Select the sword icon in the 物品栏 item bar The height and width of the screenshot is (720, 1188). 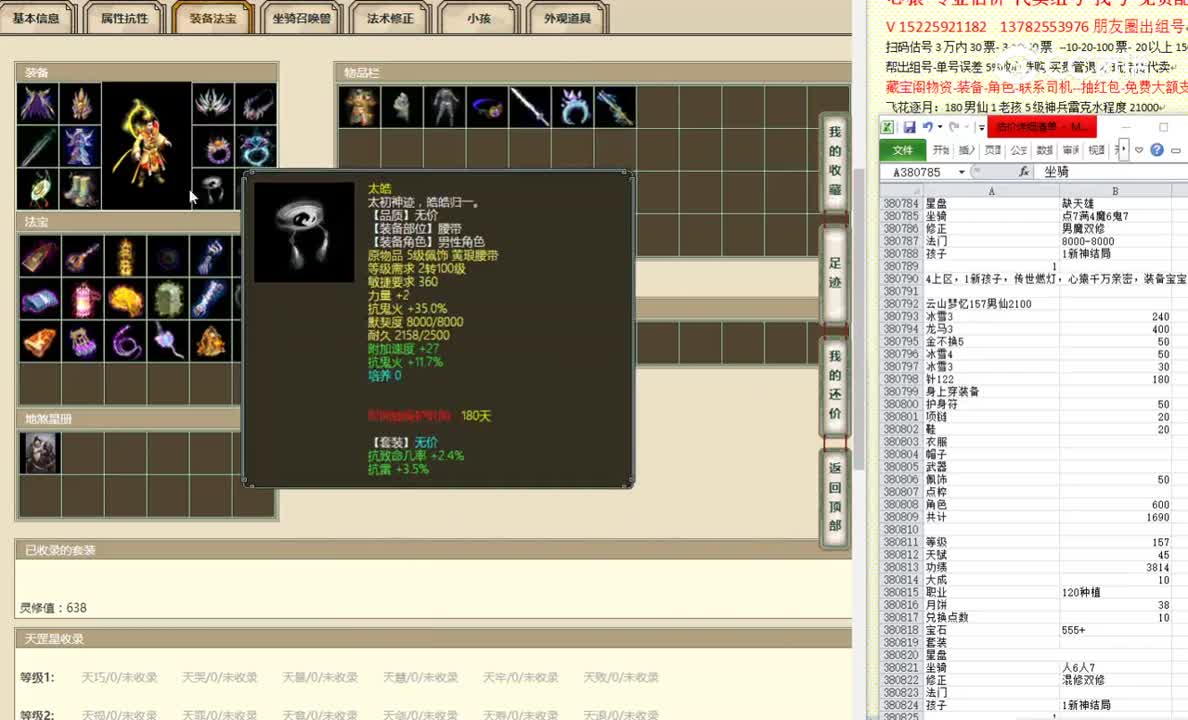click(529, 108)
